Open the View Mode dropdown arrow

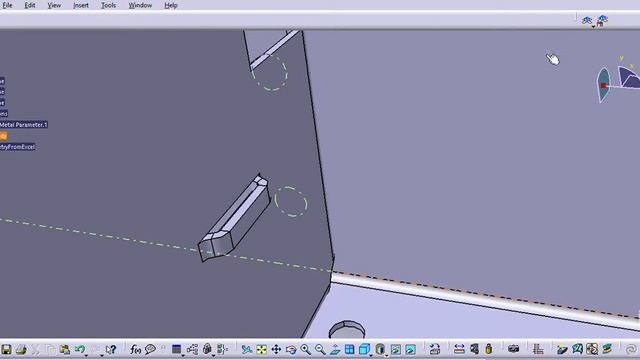pos(387,356)
